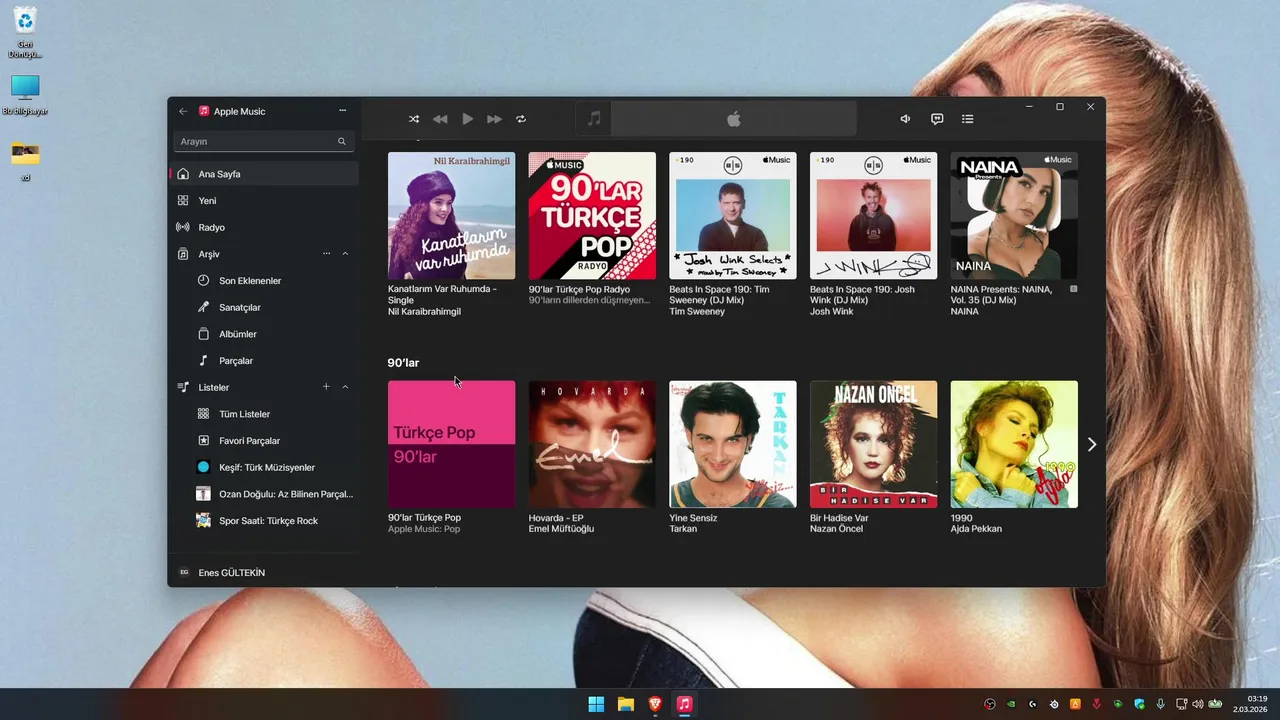Viewport: 1280px width, 720px height.
Task: Click the Tarkan artist name
Action: 683,529
